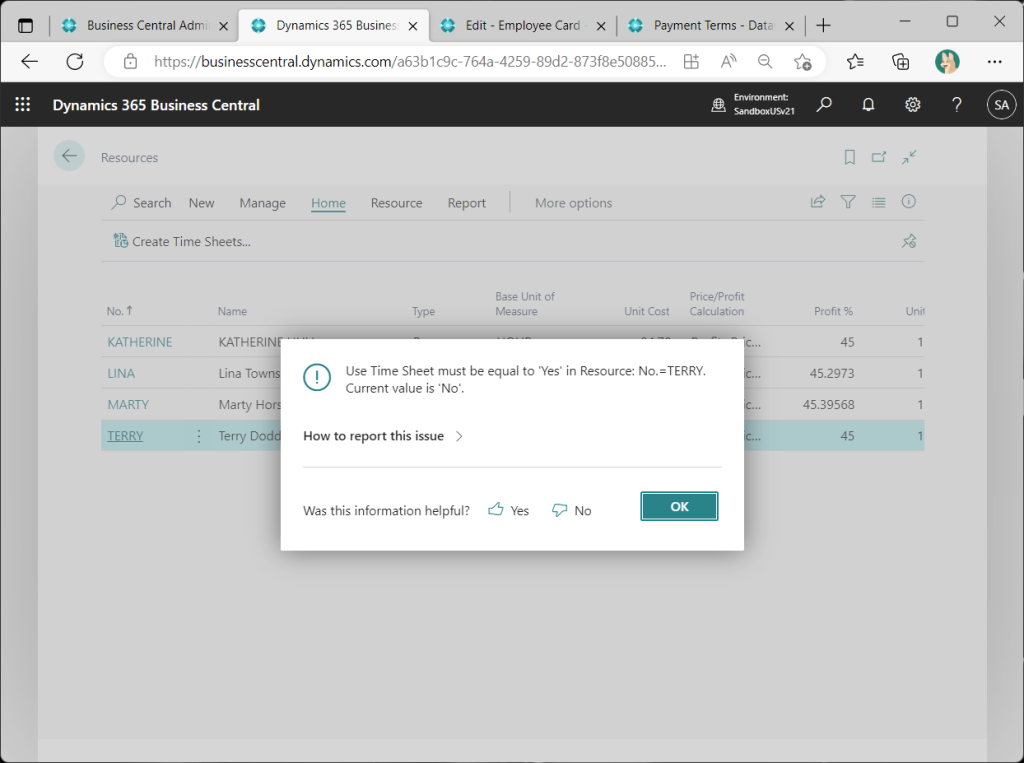
Task: Click browser back arrow
Action: click(x=30, y=61)
